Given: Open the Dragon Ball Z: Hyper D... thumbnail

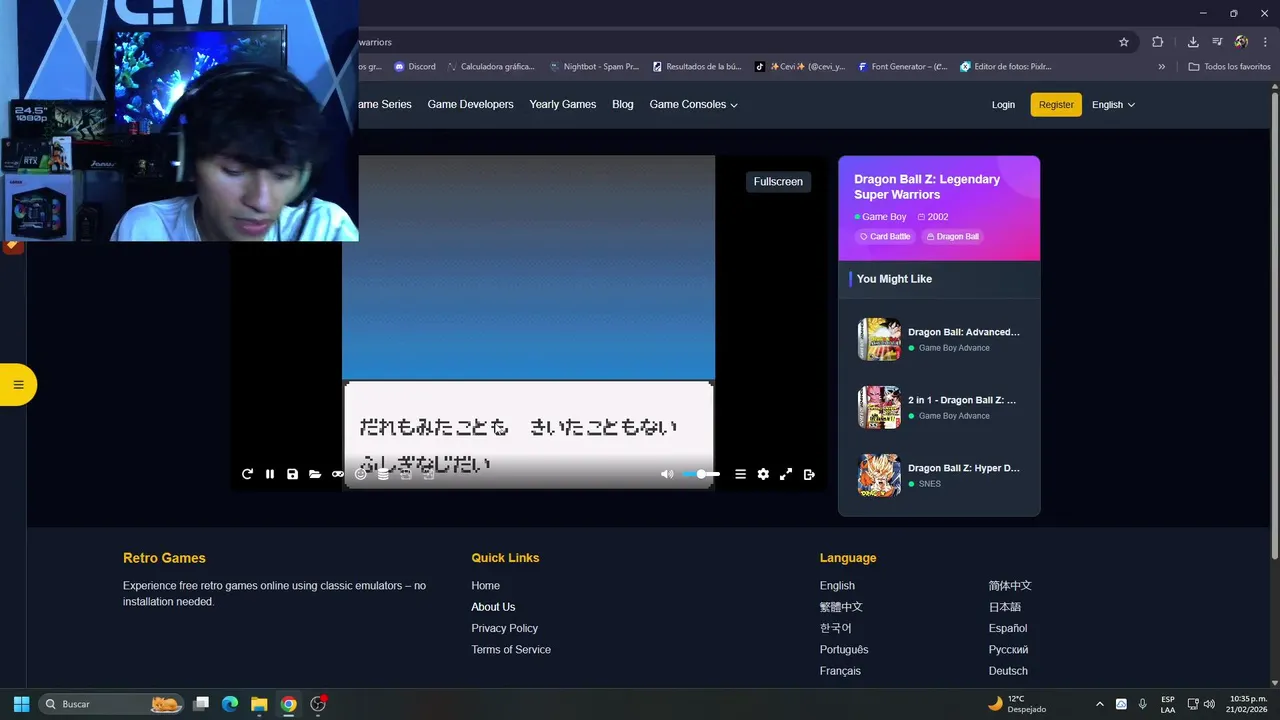Looking at the screenshot, I should tap(879, 475).
